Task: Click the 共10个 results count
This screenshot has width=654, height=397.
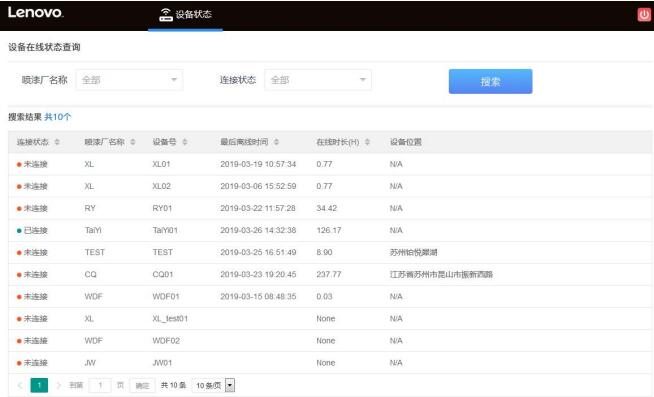Action: coord(58,117)
